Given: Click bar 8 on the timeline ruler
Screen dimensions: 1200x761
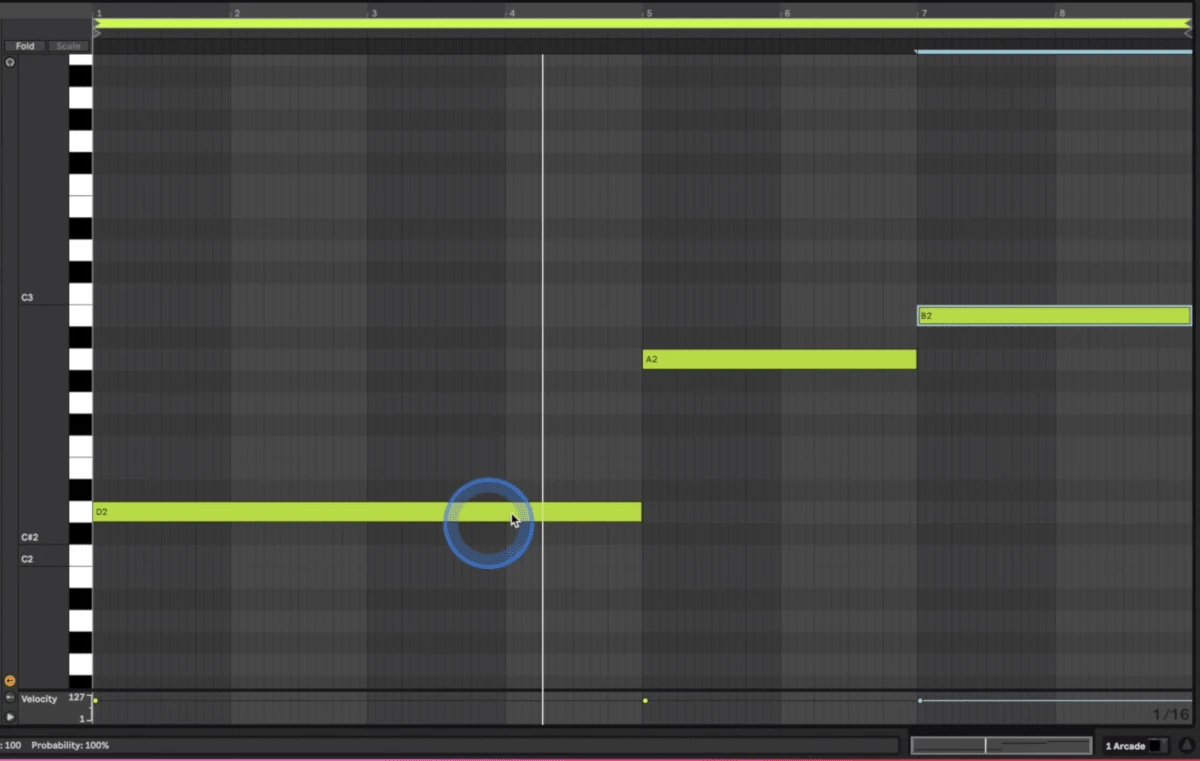Looking at the screenshot, I should 1061,13.
